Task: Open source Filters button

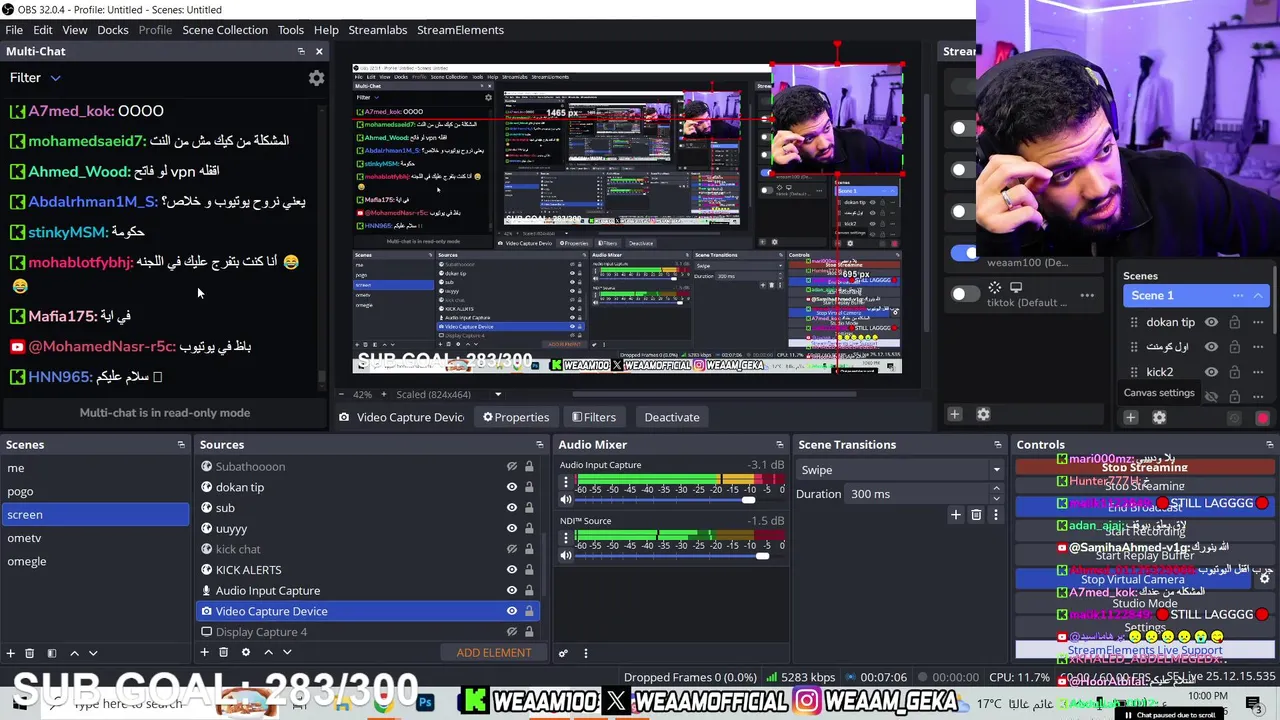Action: (594, 417)
